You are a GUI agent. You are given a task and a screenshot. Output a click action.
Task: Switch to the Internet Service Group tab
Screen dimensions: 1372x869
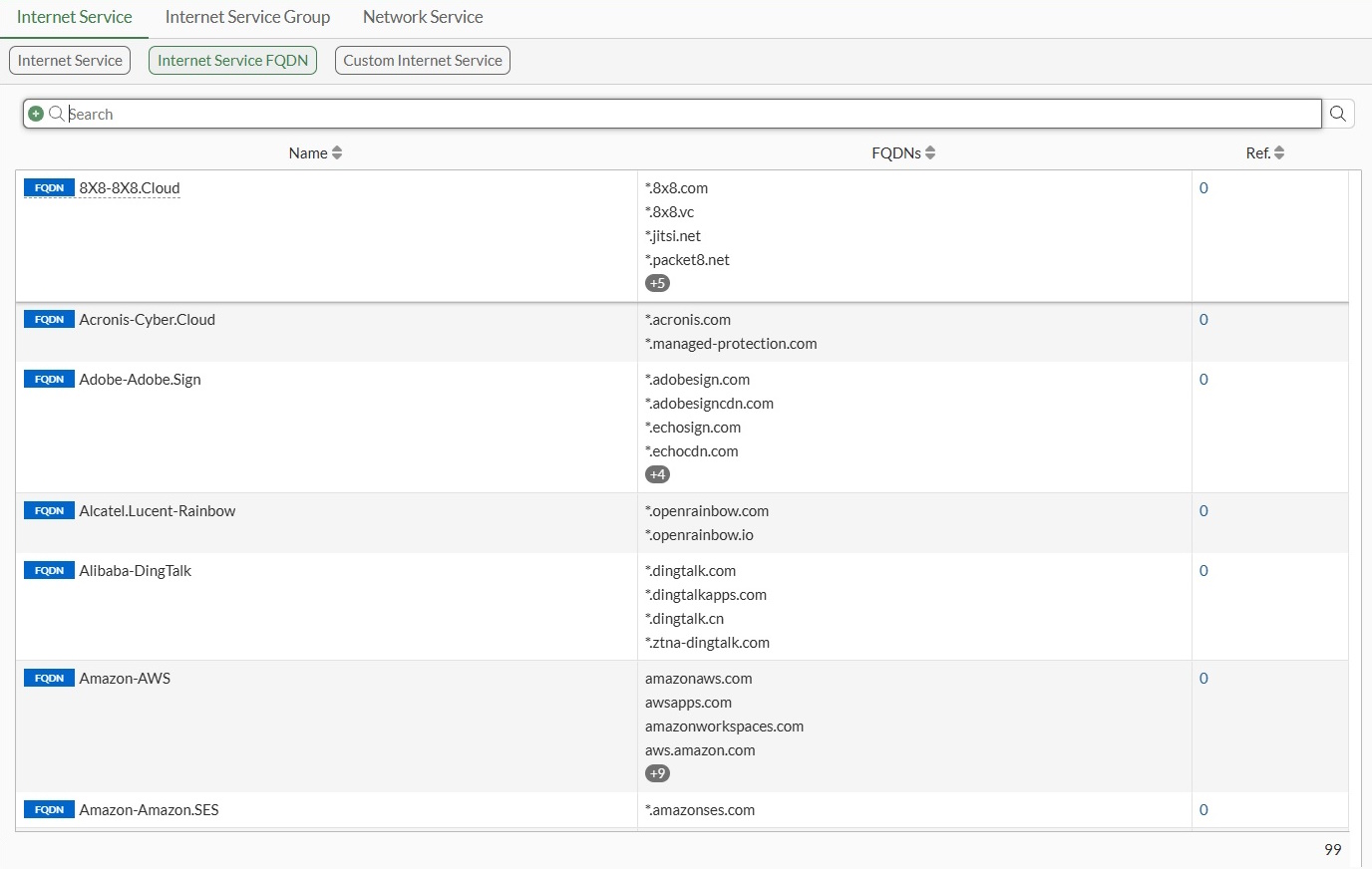(x=247, y=17)
